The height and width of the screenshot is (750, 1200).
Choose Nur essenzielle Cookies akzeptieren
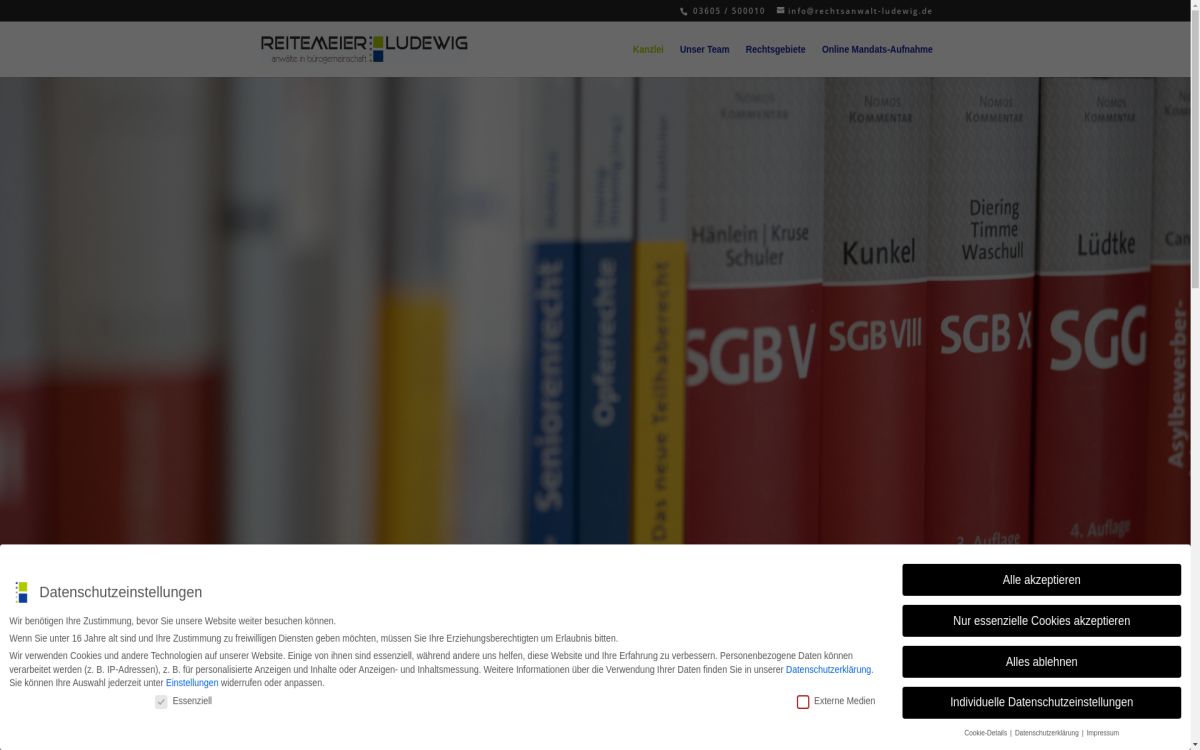(1041, 621)
